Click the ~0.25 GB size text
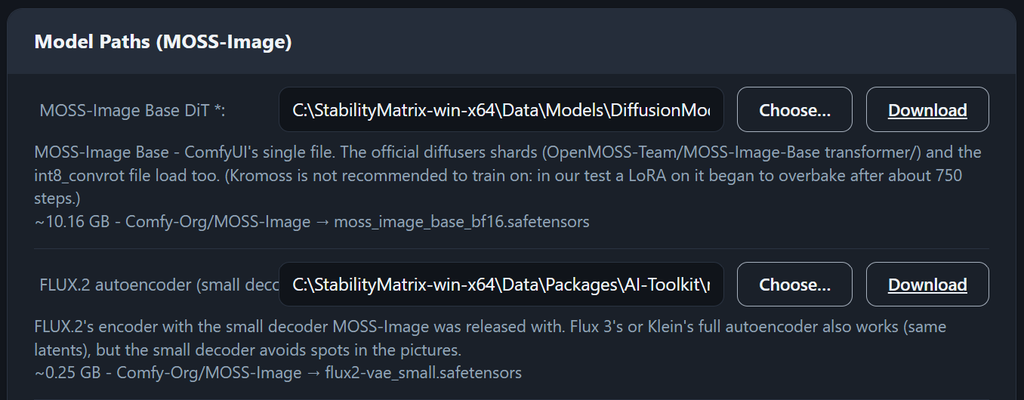The width and height of the screenshot is (1024, 400). coord(68,373)
